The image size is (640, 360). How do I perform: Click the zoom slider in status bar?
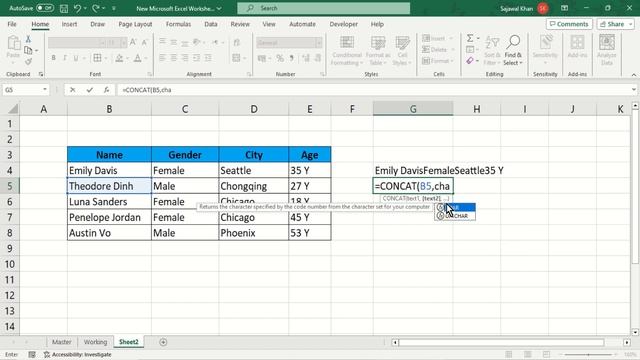[x=588, y=355]
